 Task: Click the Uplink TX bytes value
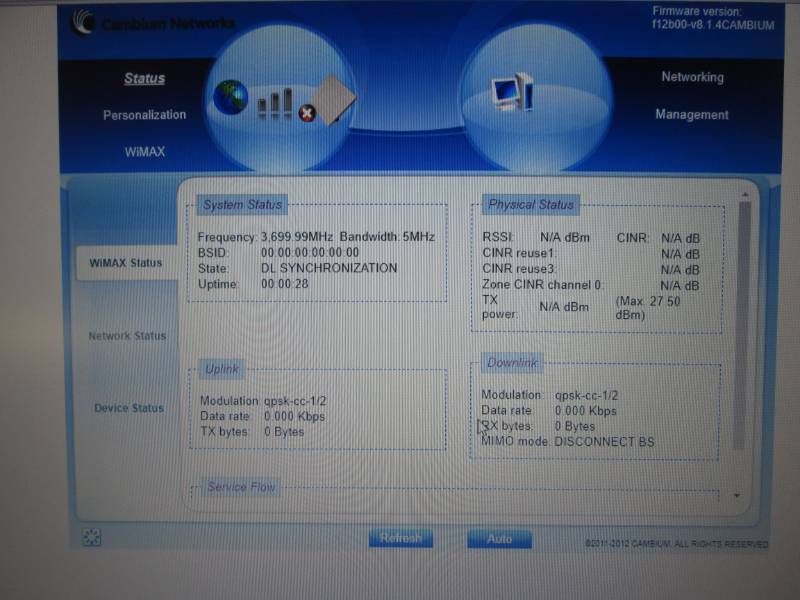(x=284, y=432)
